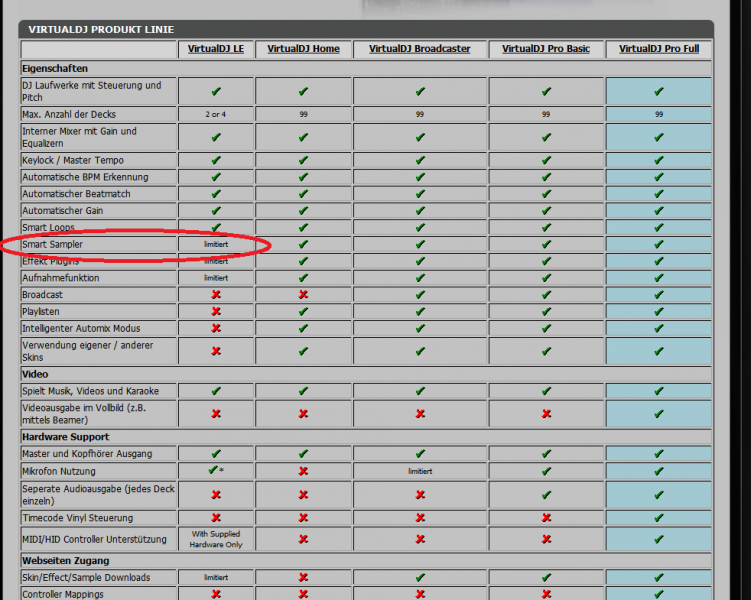The image size is (751, 600).
Task: Select 'Smart Loops' row label
Action: (x=48, y=227)
